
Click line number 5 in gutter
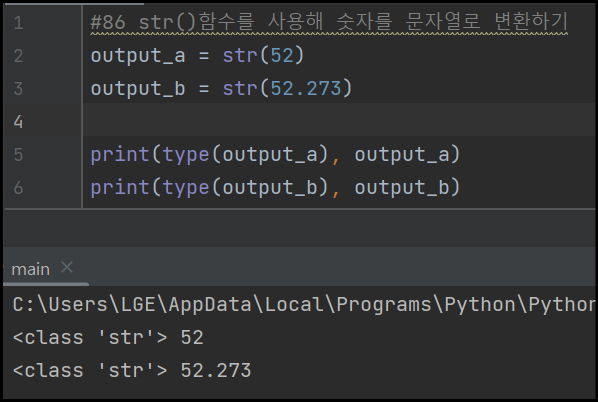(x=18, y=155)
